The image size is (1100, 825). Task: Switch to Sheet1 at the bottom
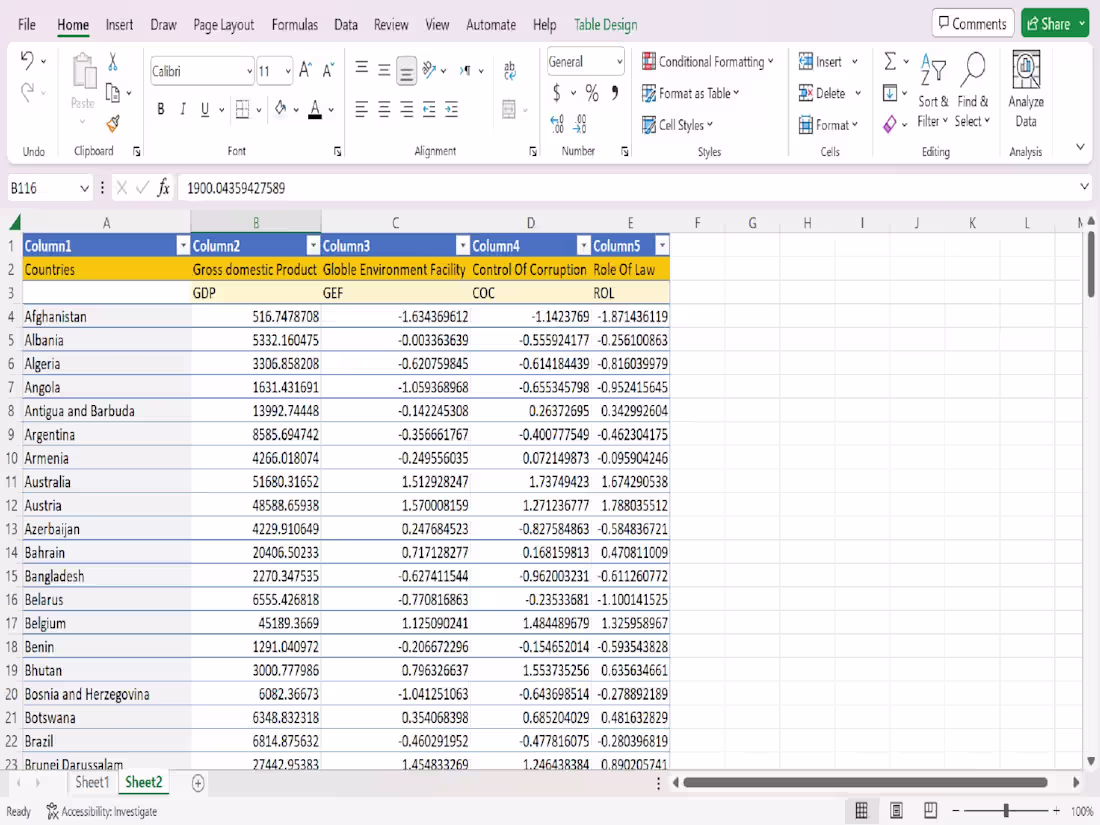92,782
